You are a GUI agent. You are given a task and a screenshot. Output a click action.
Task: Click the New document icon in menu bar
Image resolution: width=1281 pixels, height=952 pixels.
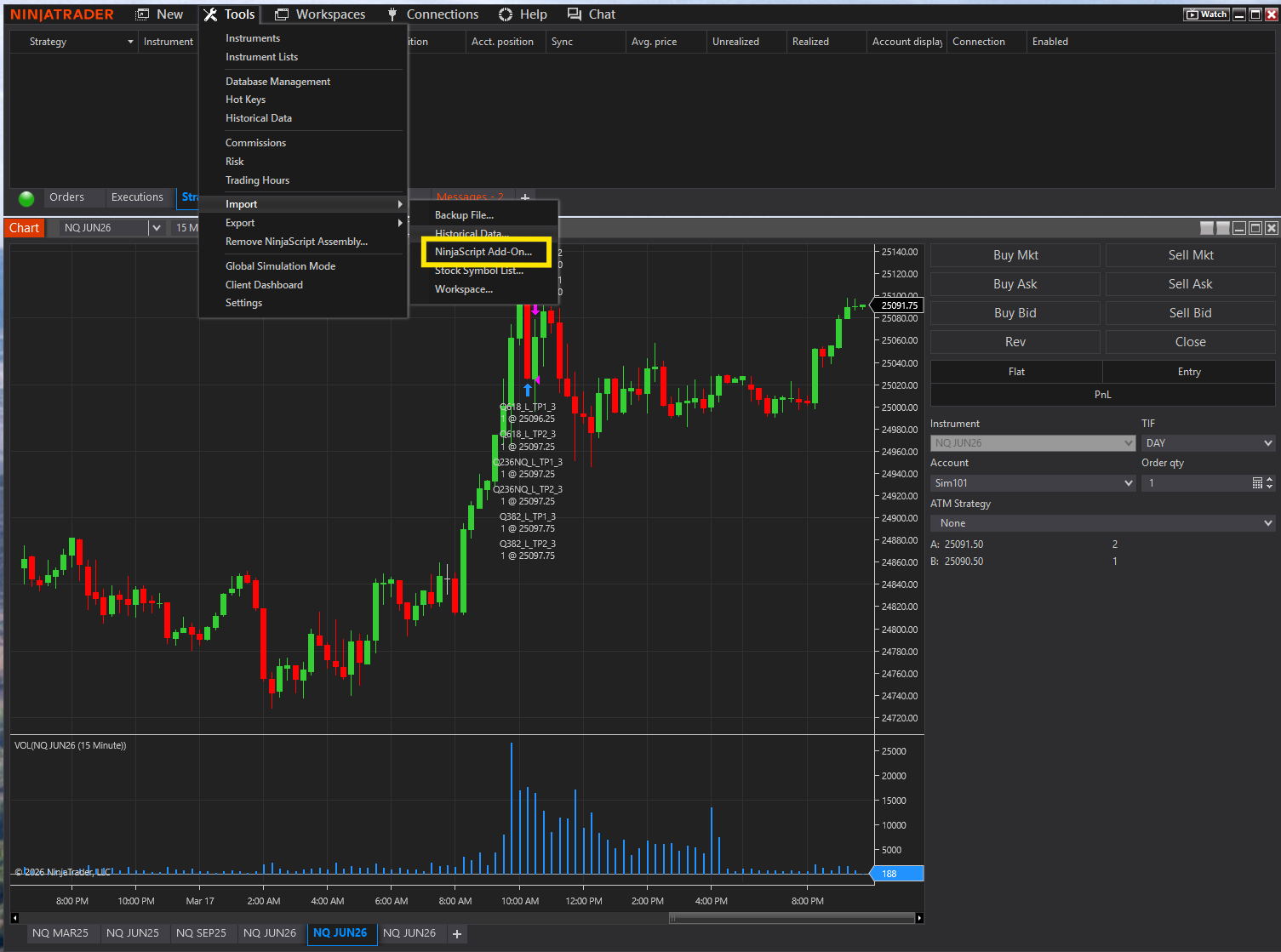pos(140,14)
